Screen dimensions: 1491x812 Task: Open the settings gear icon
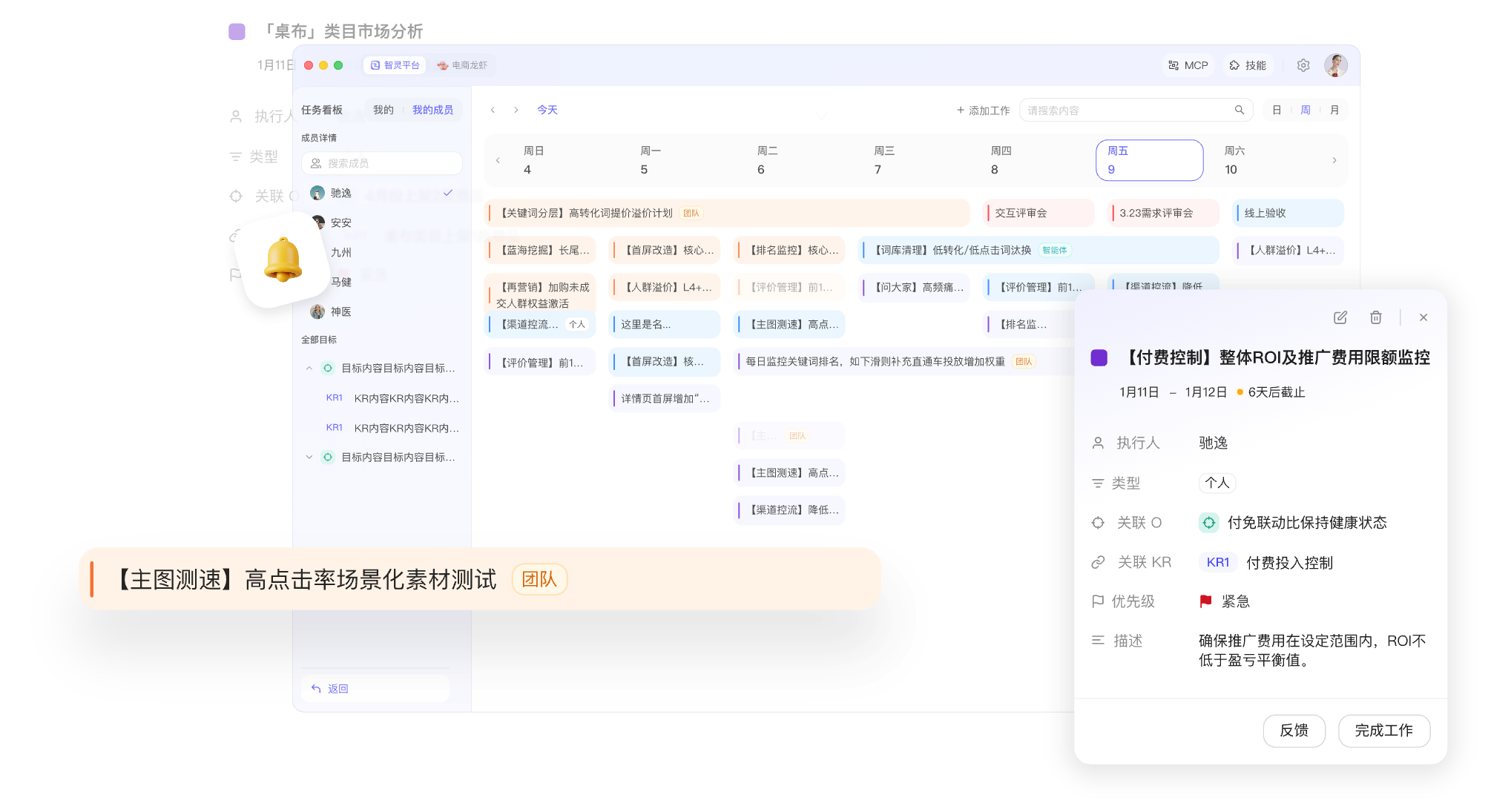[1303, 65]
